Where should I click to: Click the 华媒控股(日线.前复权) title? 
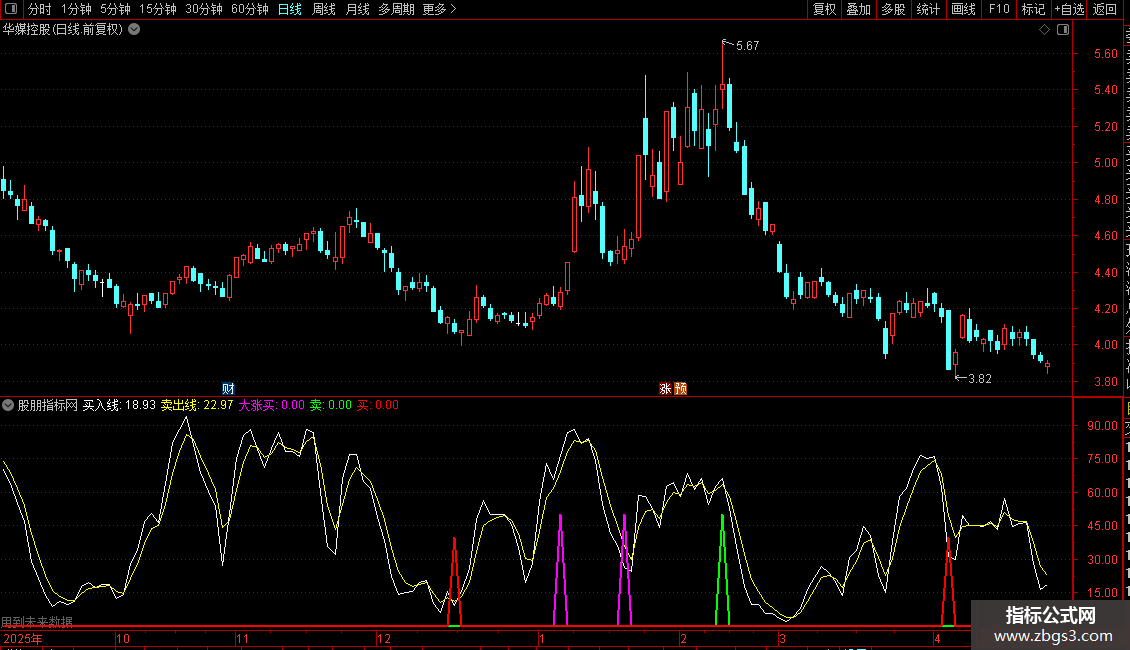pyautogui.click(x=63, y=30)
